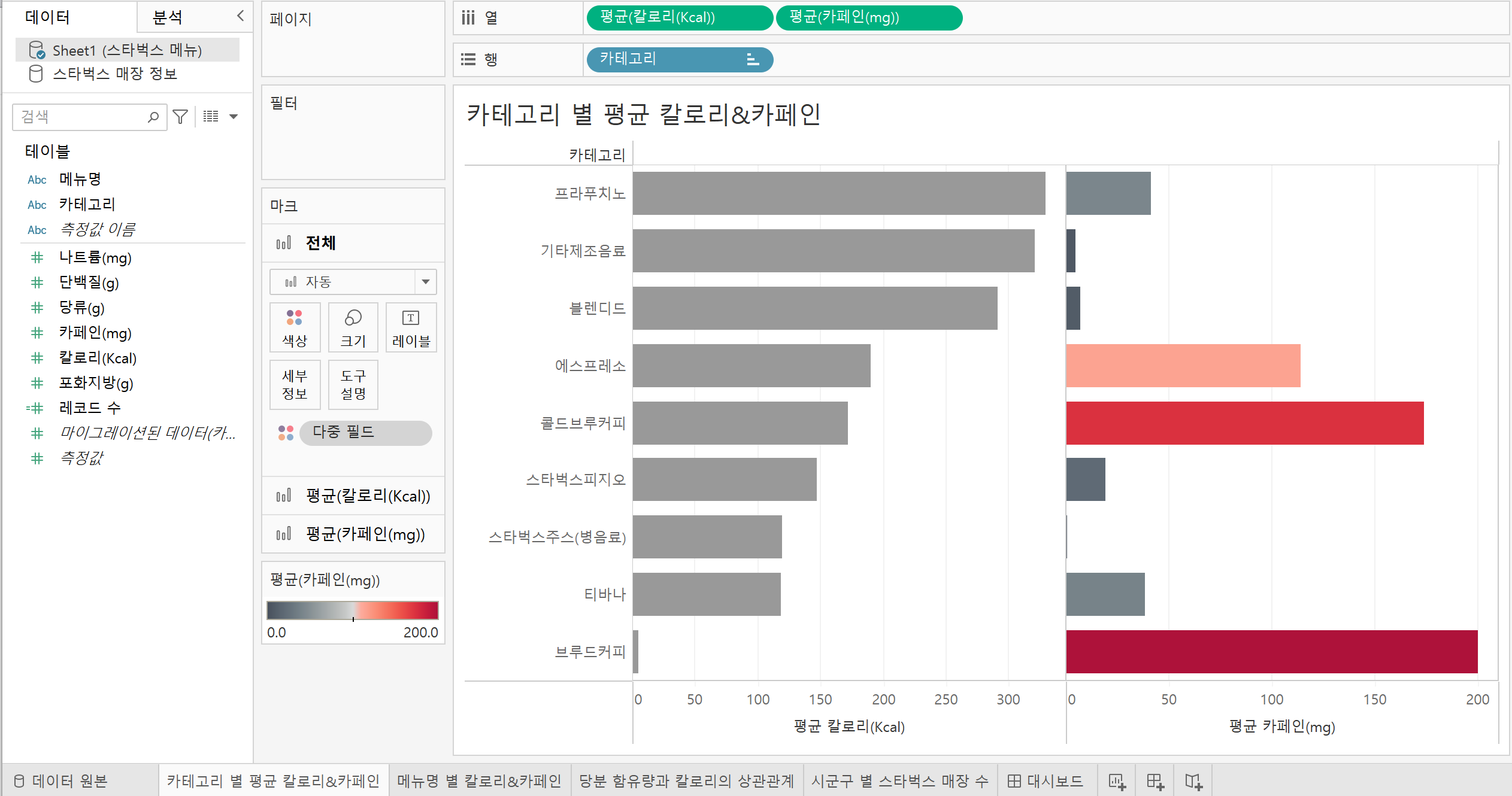
Task: Click the color dots icon beside 다중 필드
Action: click(x=286, y=433)
